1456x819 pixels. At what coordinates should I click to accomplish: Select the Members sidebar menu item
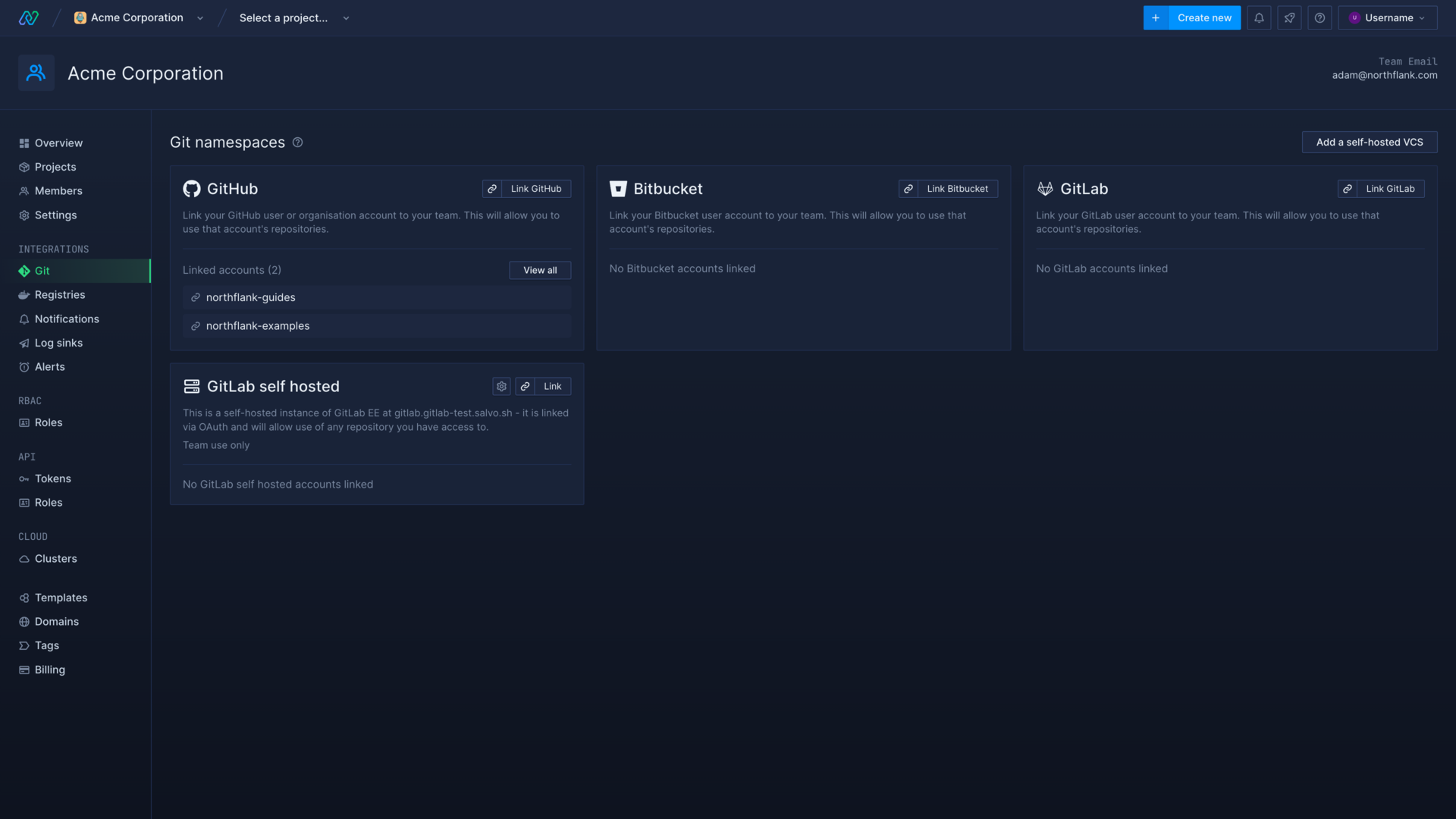58,190
